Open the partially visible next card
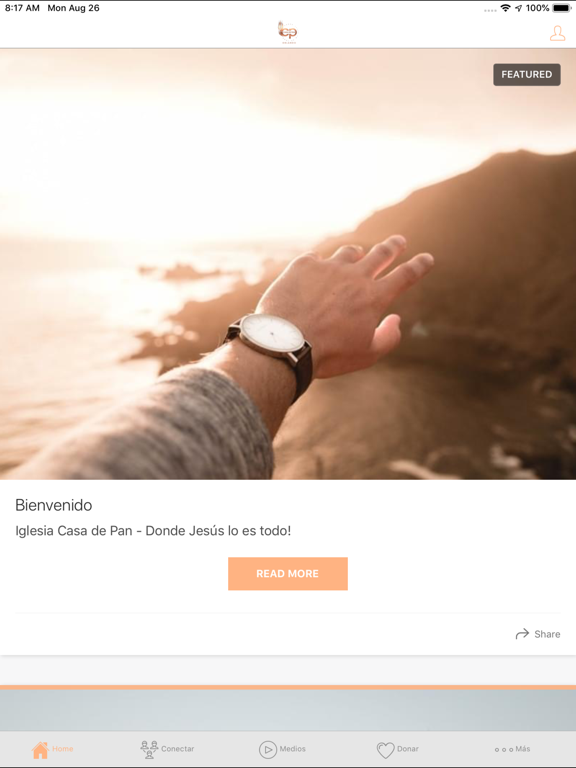The width and height of the screenshot is (576, 768). [x=288, y=708]
